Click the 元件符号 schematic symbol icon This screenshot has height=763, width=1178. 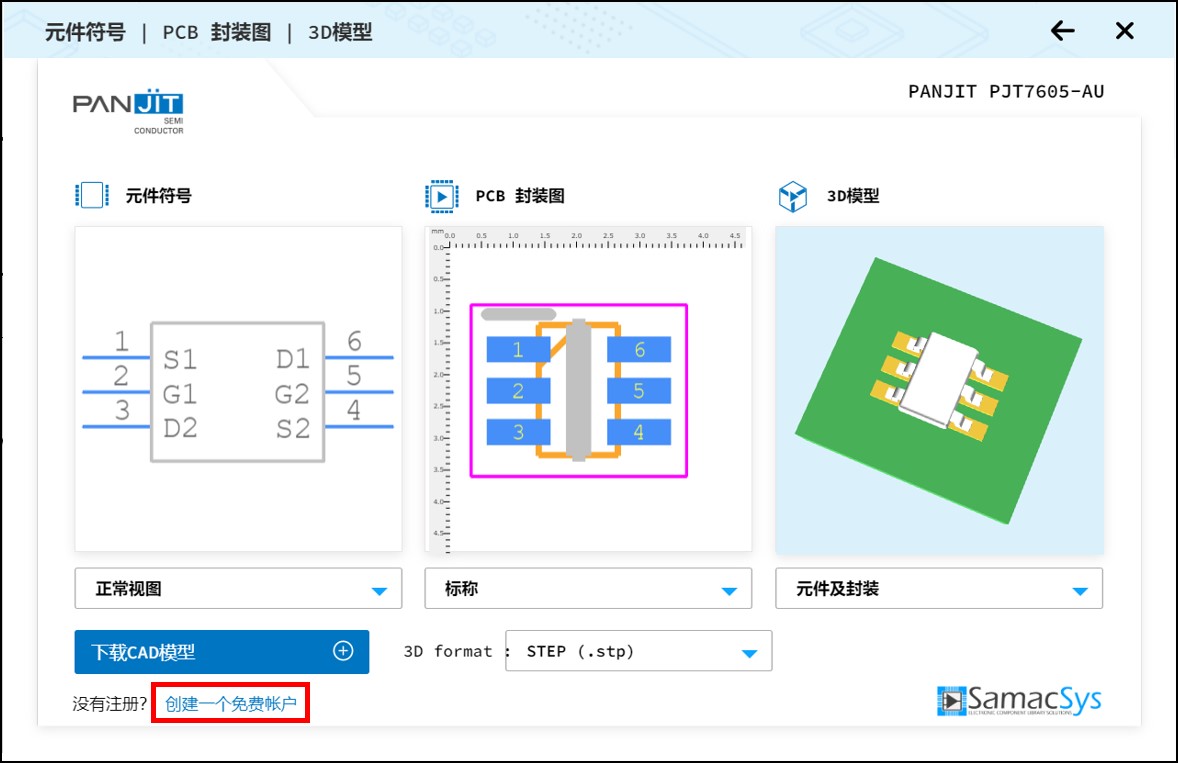92,195
